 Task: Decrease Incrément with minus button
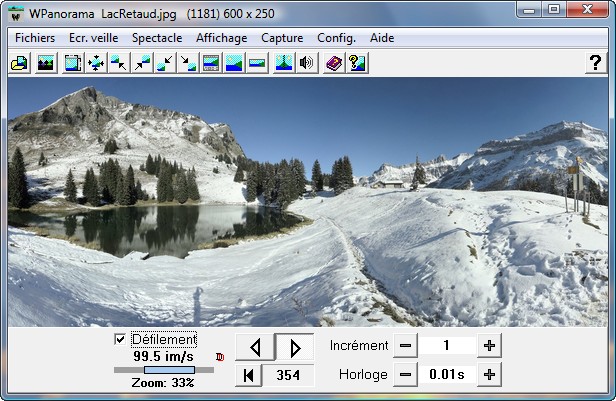point(405,346)
